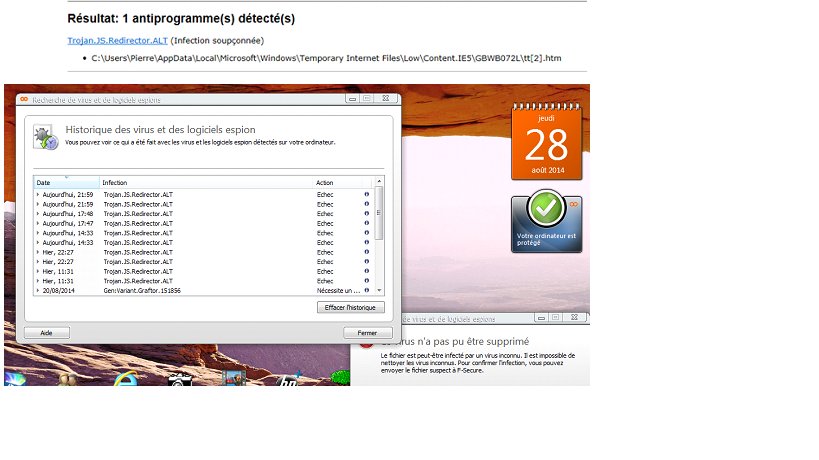Expand the first Hier, 22:27 row arrow
Image resolution: width=819 pixels, height=460 pixels.
[38, 252]
